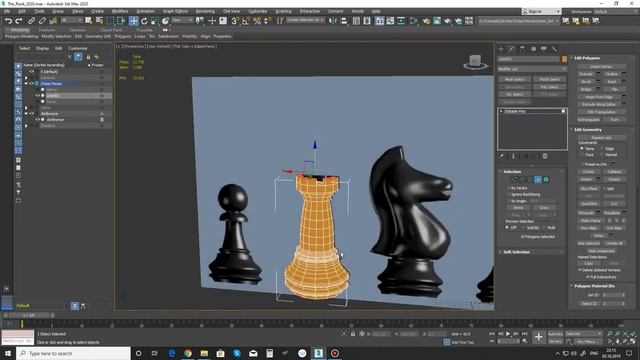The image size is (640, 360).
Task: Open the Modify tab in command panel
Action: pyautogui.click(x=511, y=49)
